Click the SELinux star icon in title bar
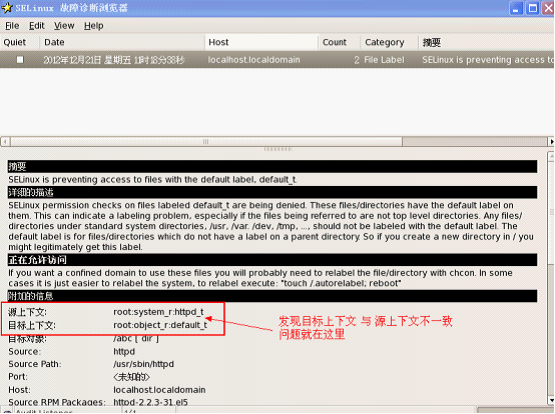Screen dimensions: 555x414 pyautogui.click(x=7, y=8)
